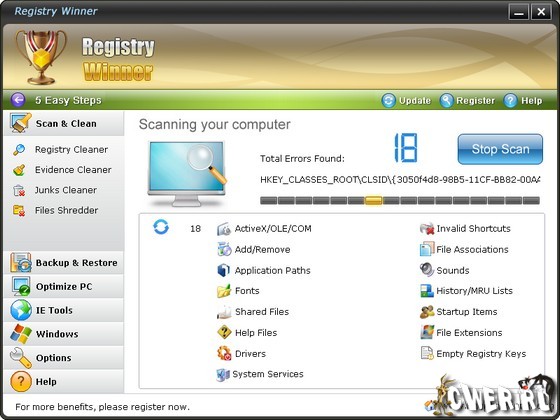Select Registry Cleaner in sidebar

(x=71, y=150)
